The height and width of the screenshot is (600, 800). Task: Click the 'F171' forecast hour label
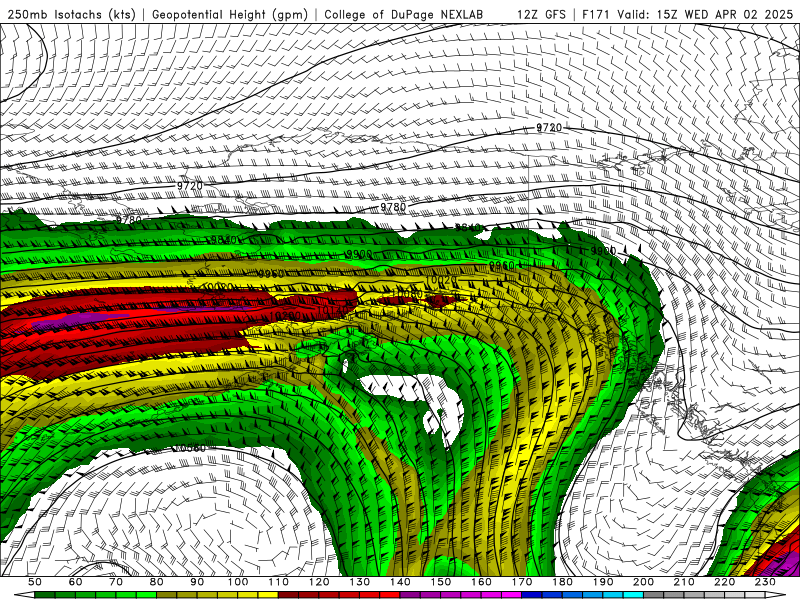coord(596,14)
